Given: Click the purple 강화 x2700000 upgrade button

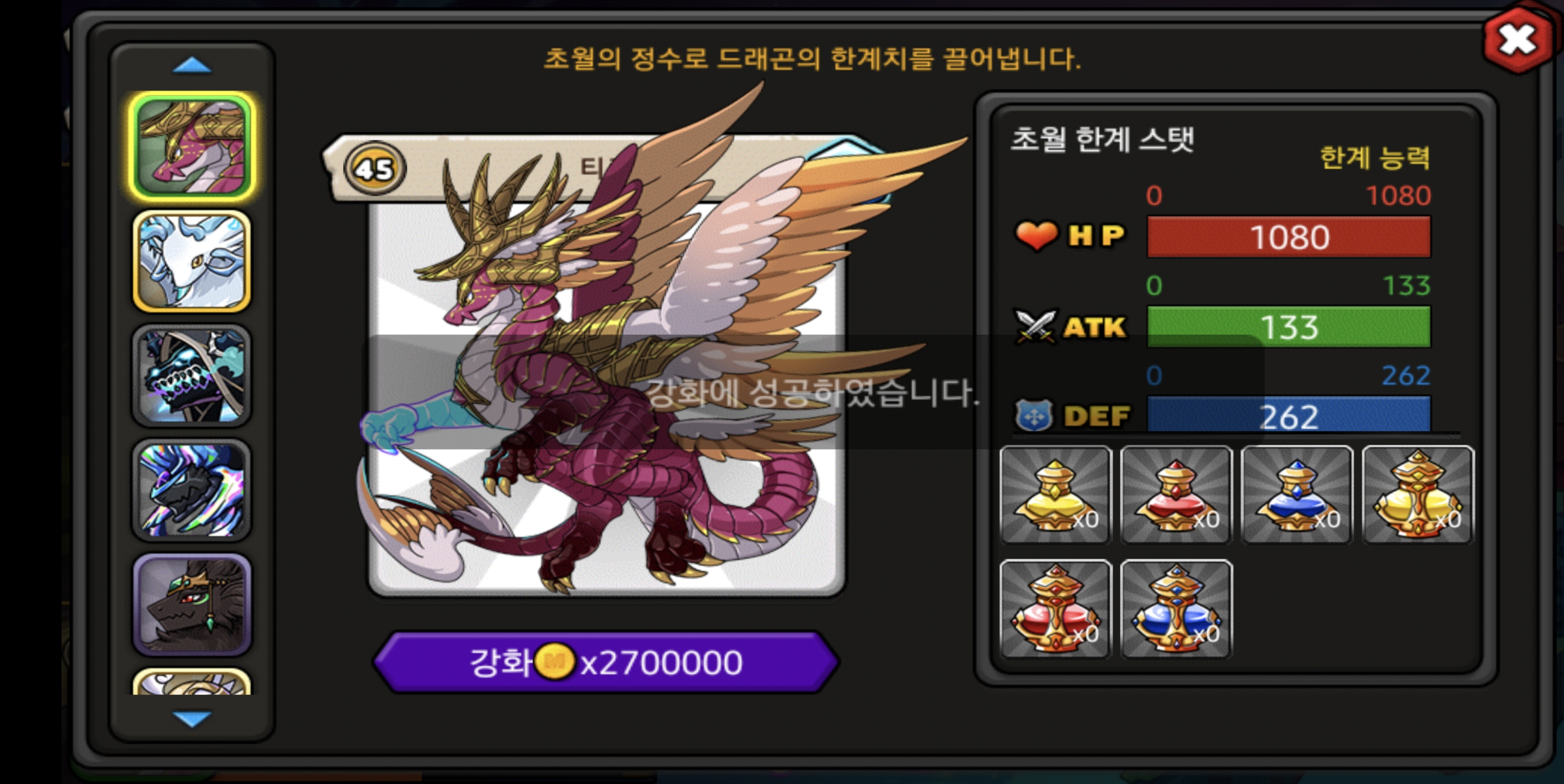Looking at the screenshot, I should pos(606,662).
